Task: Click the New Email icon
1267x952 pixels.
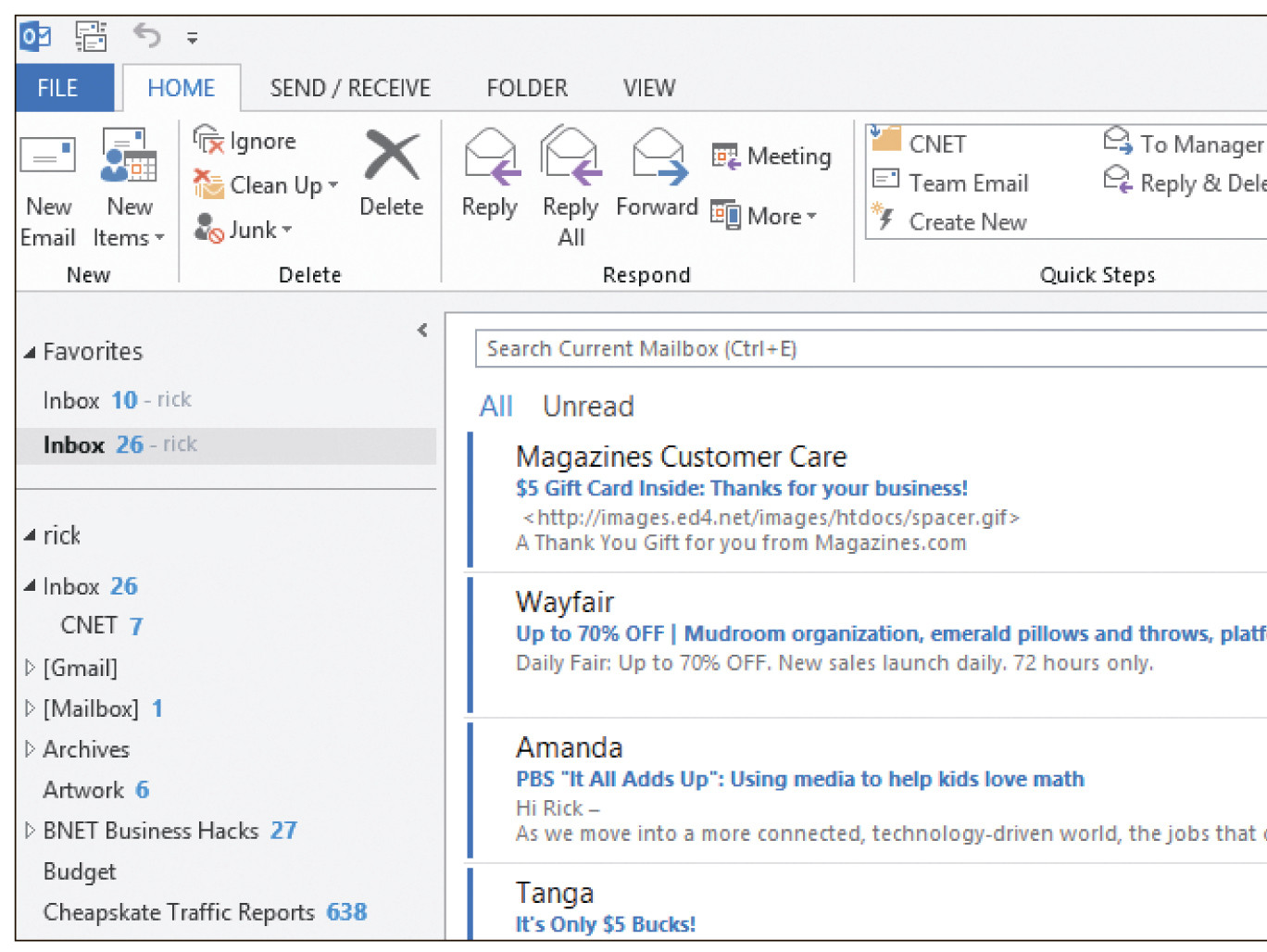Action: (x=47, y=157)
